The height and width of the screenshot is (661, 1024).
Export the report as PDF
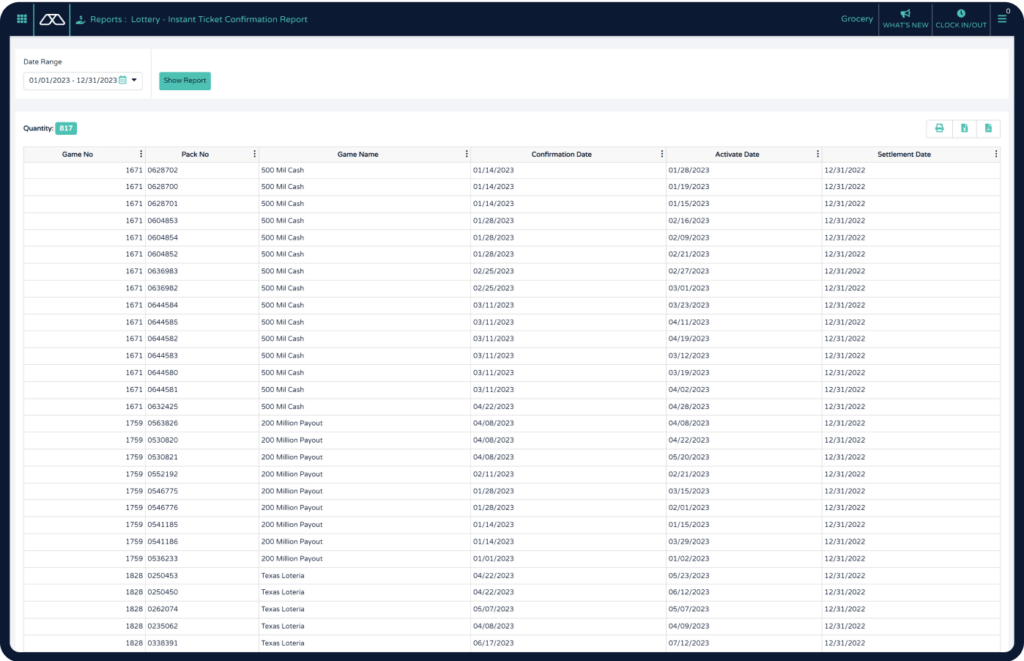987,128
